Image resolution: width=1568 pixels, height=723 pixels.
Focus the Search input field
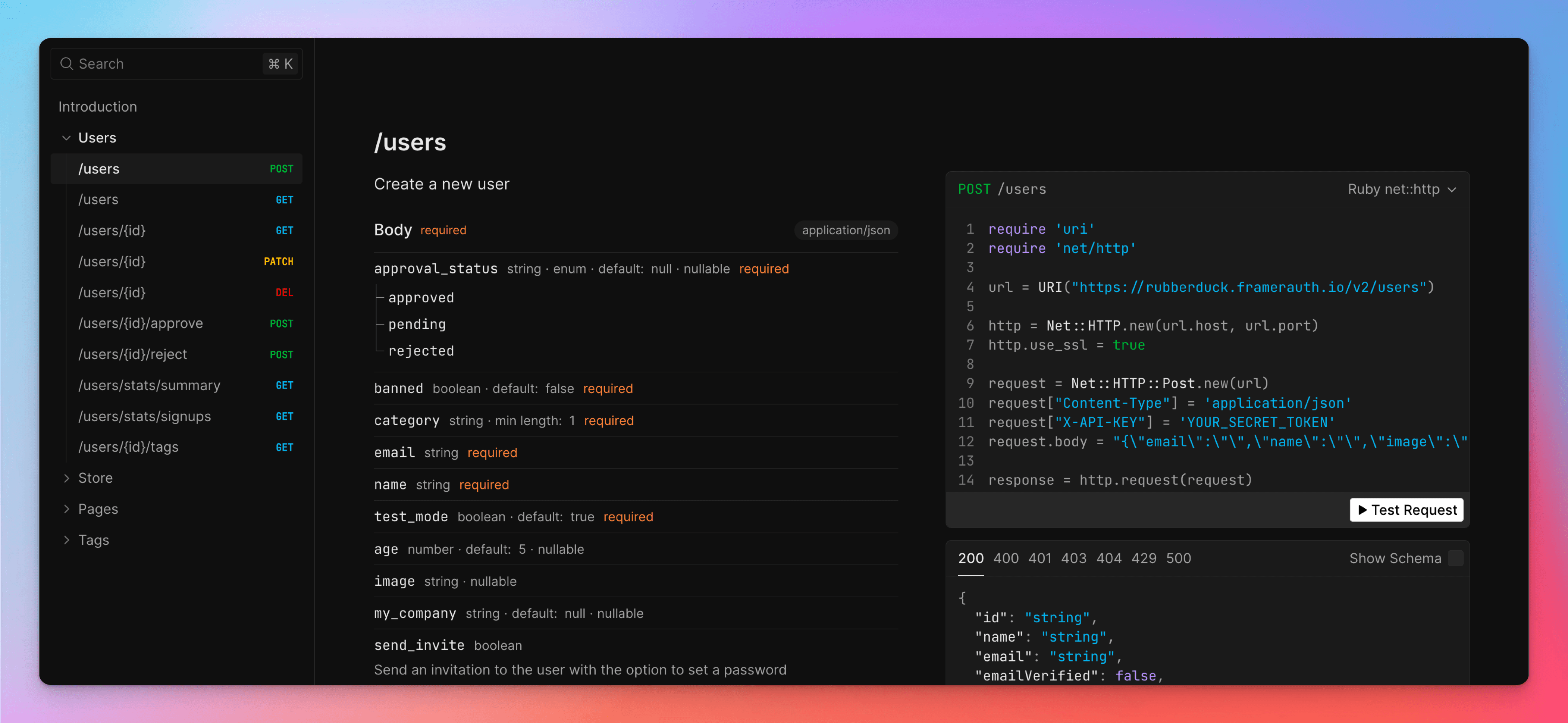(176, 64)
